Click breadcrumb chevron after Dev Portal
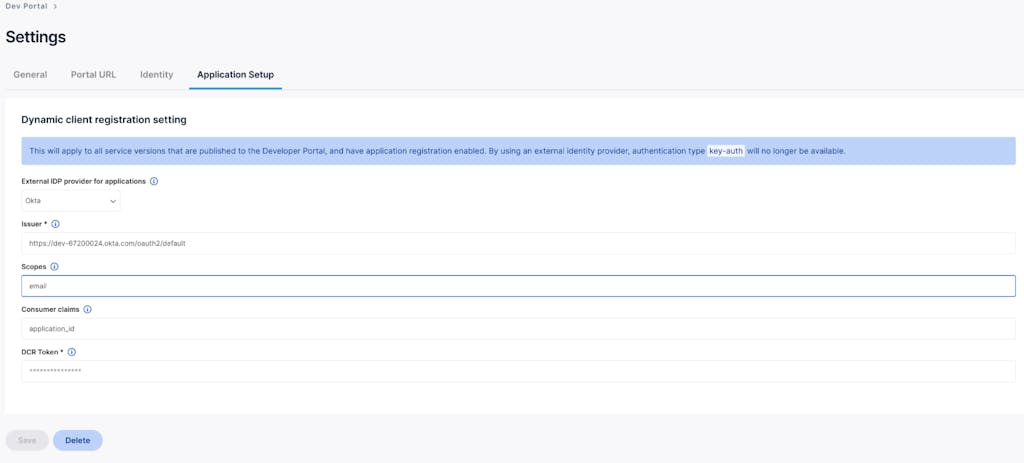The width and height of the screenshot is (1024, 463). 55,7
